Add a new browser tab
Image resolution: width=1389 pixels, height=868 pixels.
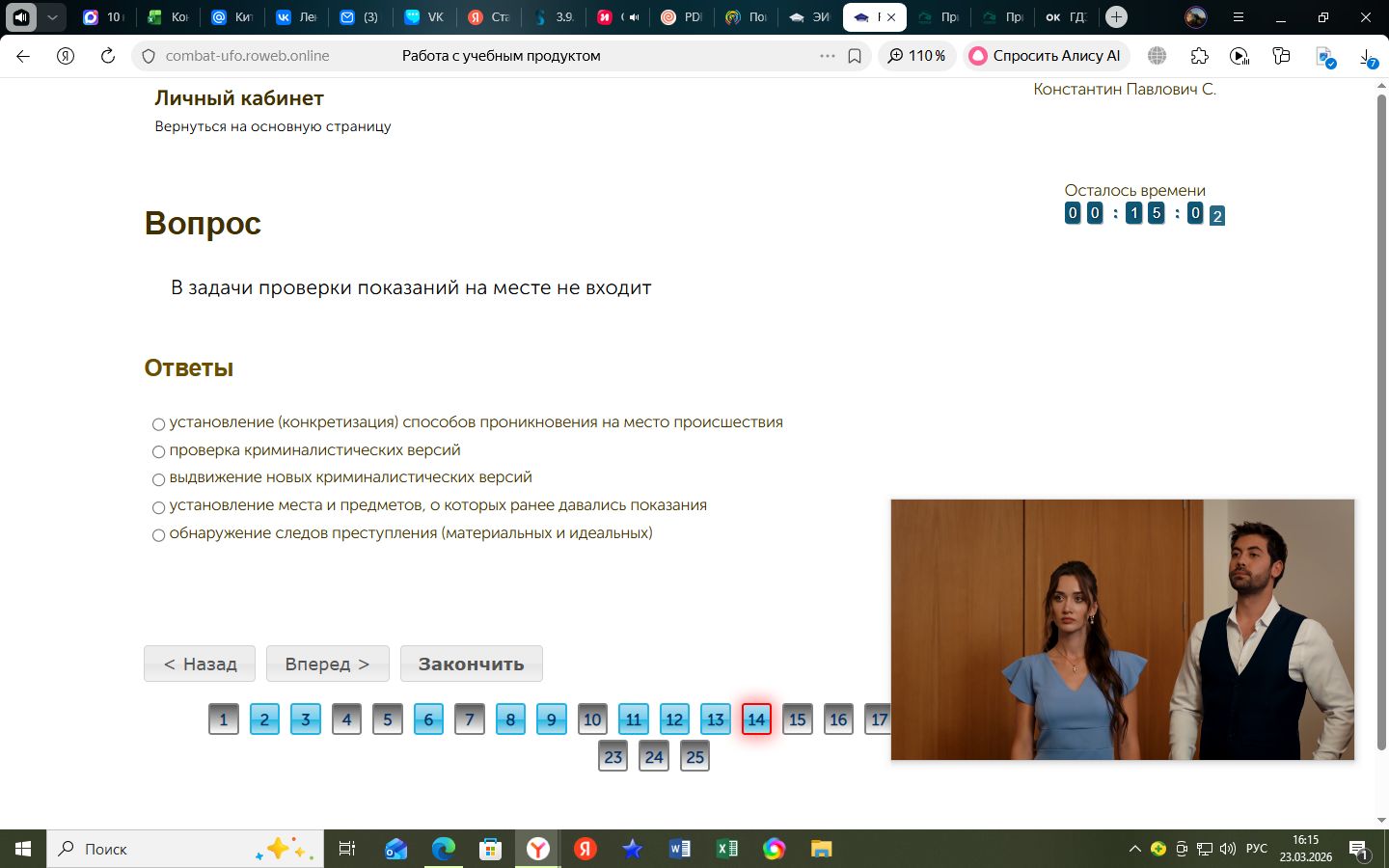pyautogui.click(x=1116, y=16)
